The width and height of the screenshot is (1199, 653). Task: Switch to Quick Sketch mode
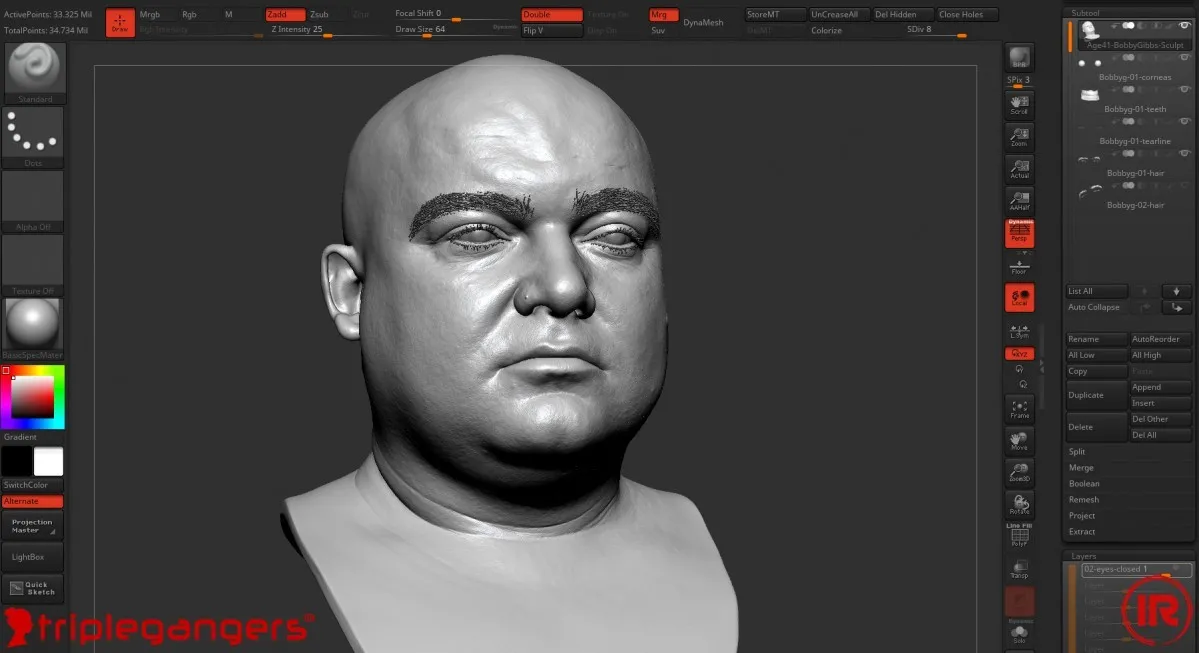tap(34, 589)
